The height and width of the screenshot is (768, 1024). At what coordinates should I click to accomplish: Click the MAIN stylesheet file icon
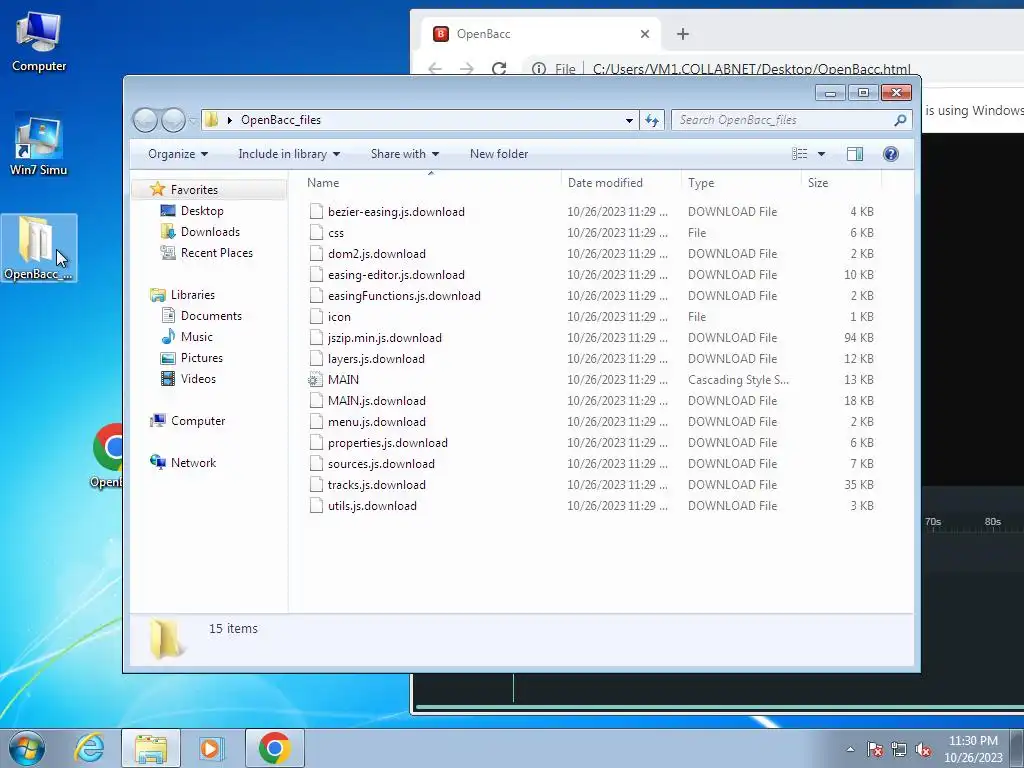click(315, 380)
